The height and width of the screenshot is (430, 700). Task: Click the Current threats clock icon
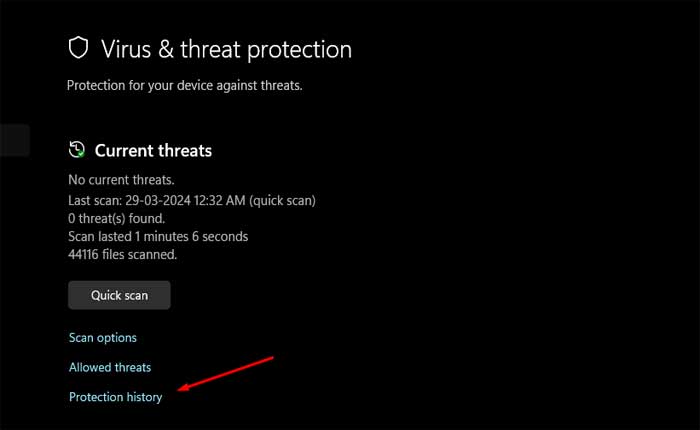77,150
